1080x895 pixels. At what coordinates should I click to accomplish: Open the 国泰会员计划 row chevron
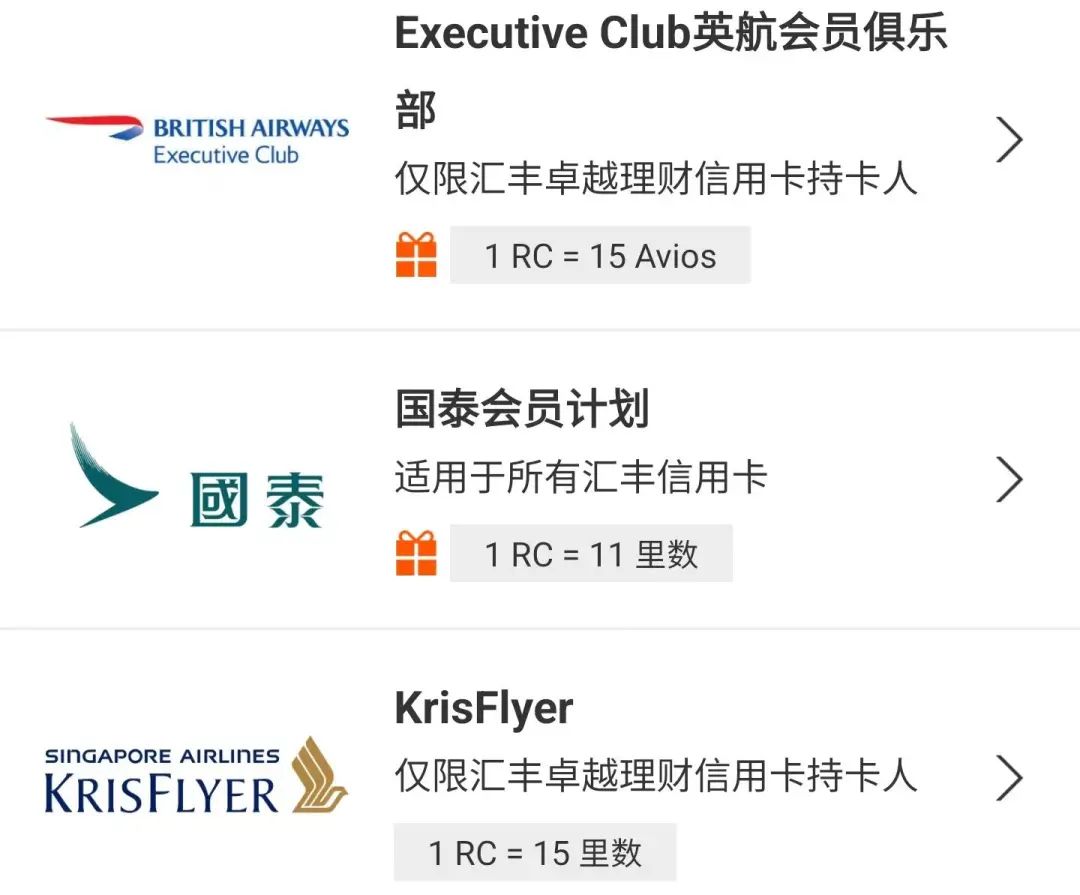1010,481
